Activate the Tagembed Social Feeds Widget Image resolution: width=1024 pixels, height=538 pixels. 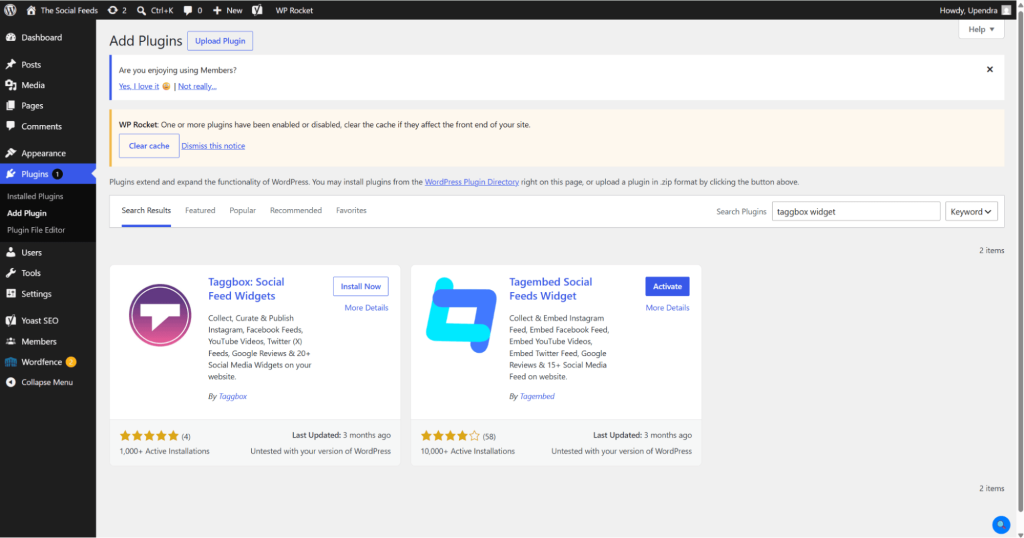coord(667,286)
